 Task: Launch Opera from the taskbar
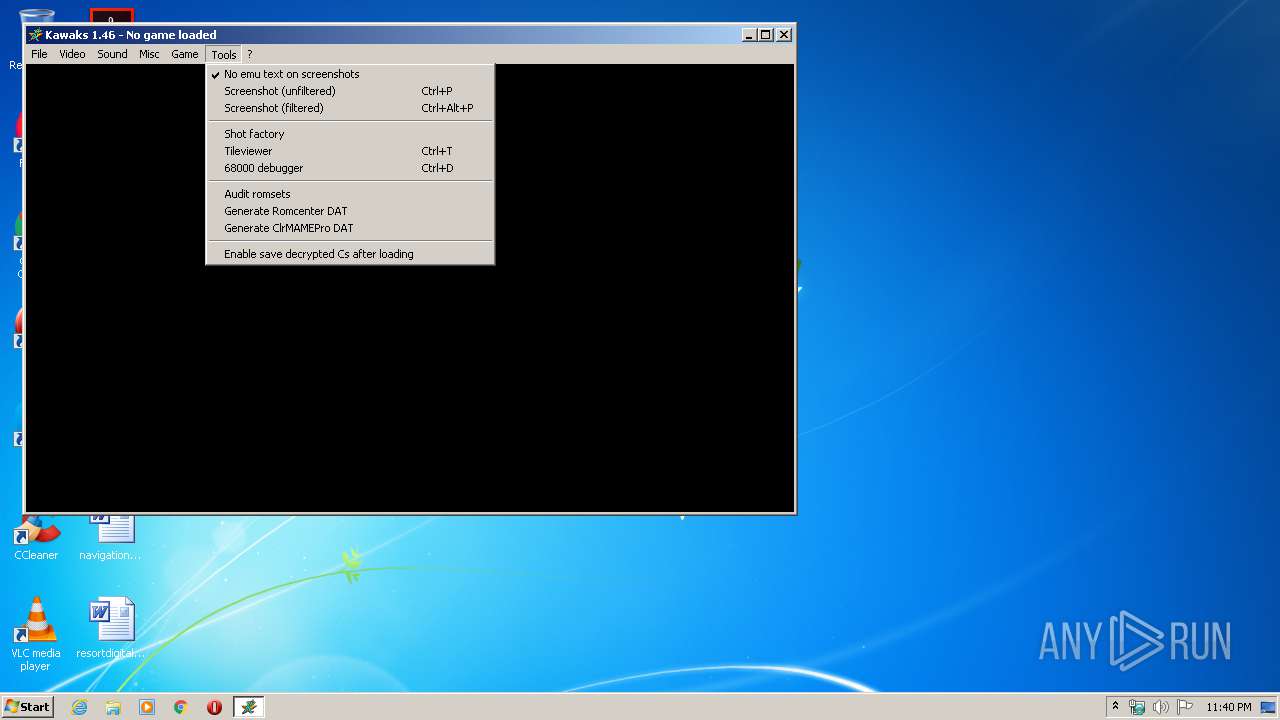[x=214, y=707]
